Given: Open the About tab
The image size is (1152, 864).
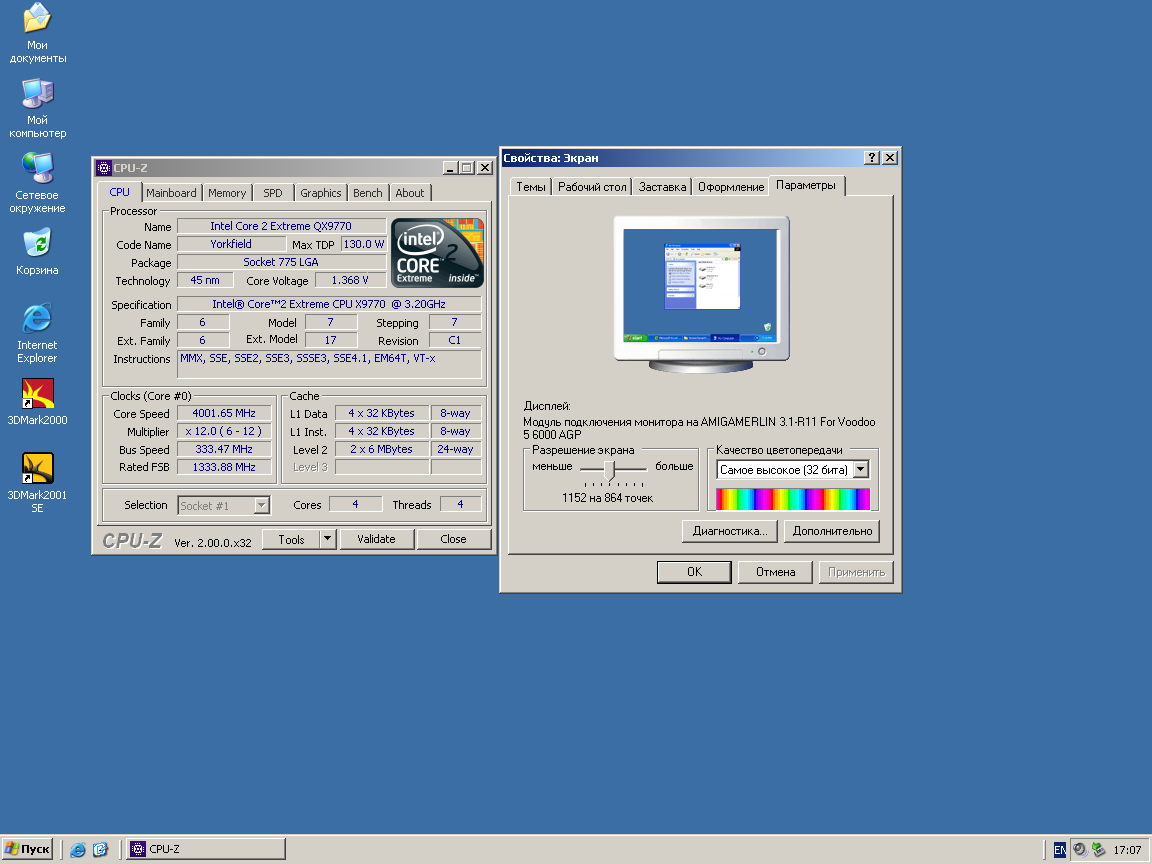Looking at the screenshot, I should [410, 192].
